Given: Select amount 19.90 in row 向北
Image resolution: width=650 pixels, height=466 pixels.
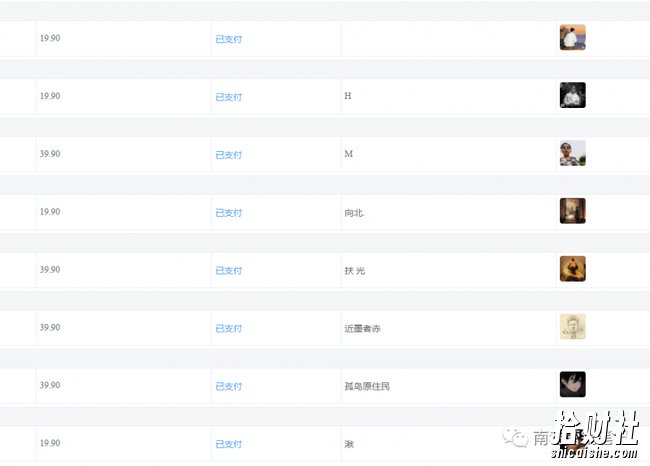Looking at the screenshot, I should point(50,211).
